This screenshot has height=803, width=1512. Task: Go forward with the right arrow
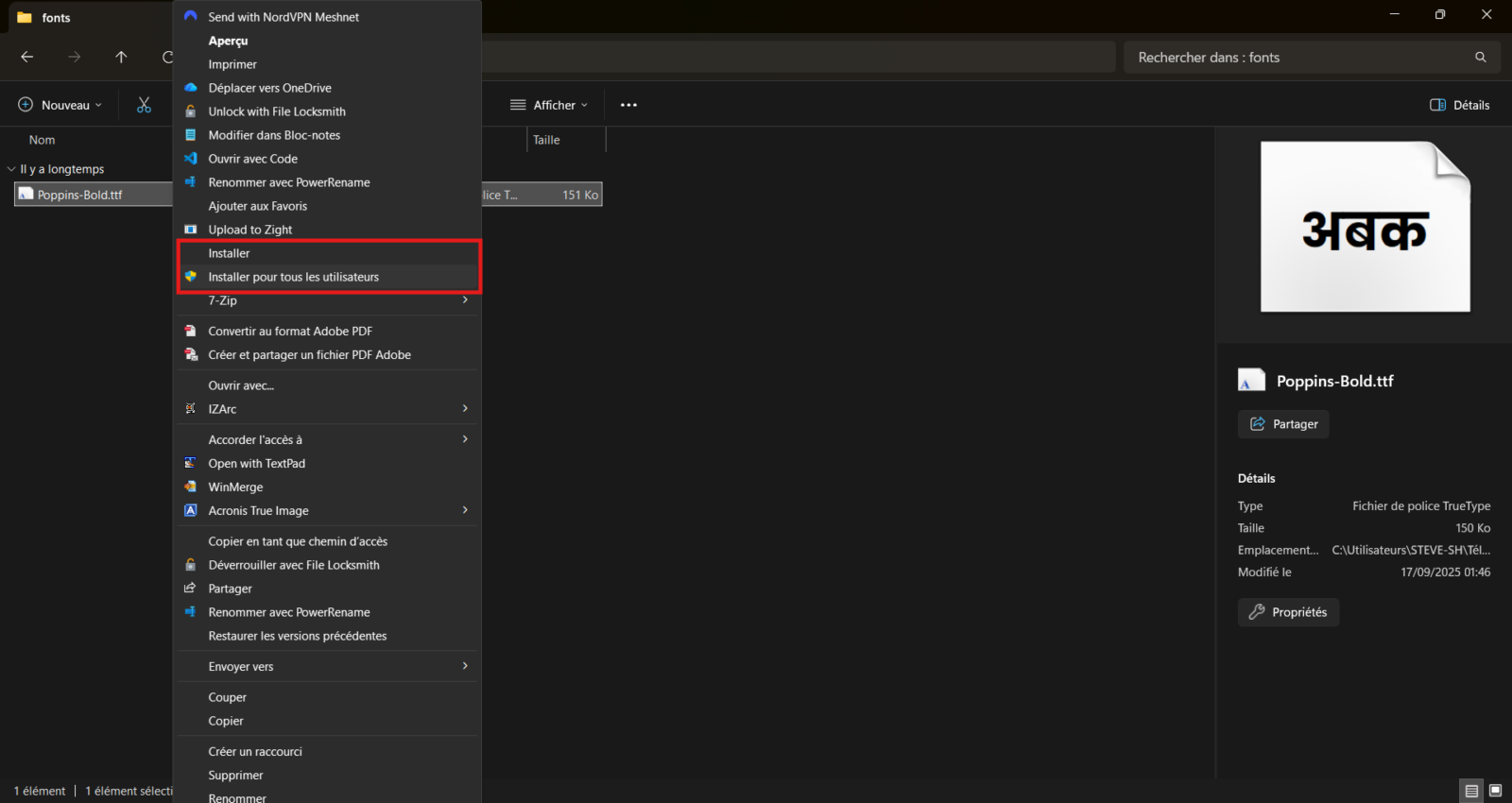click(74, 57)
